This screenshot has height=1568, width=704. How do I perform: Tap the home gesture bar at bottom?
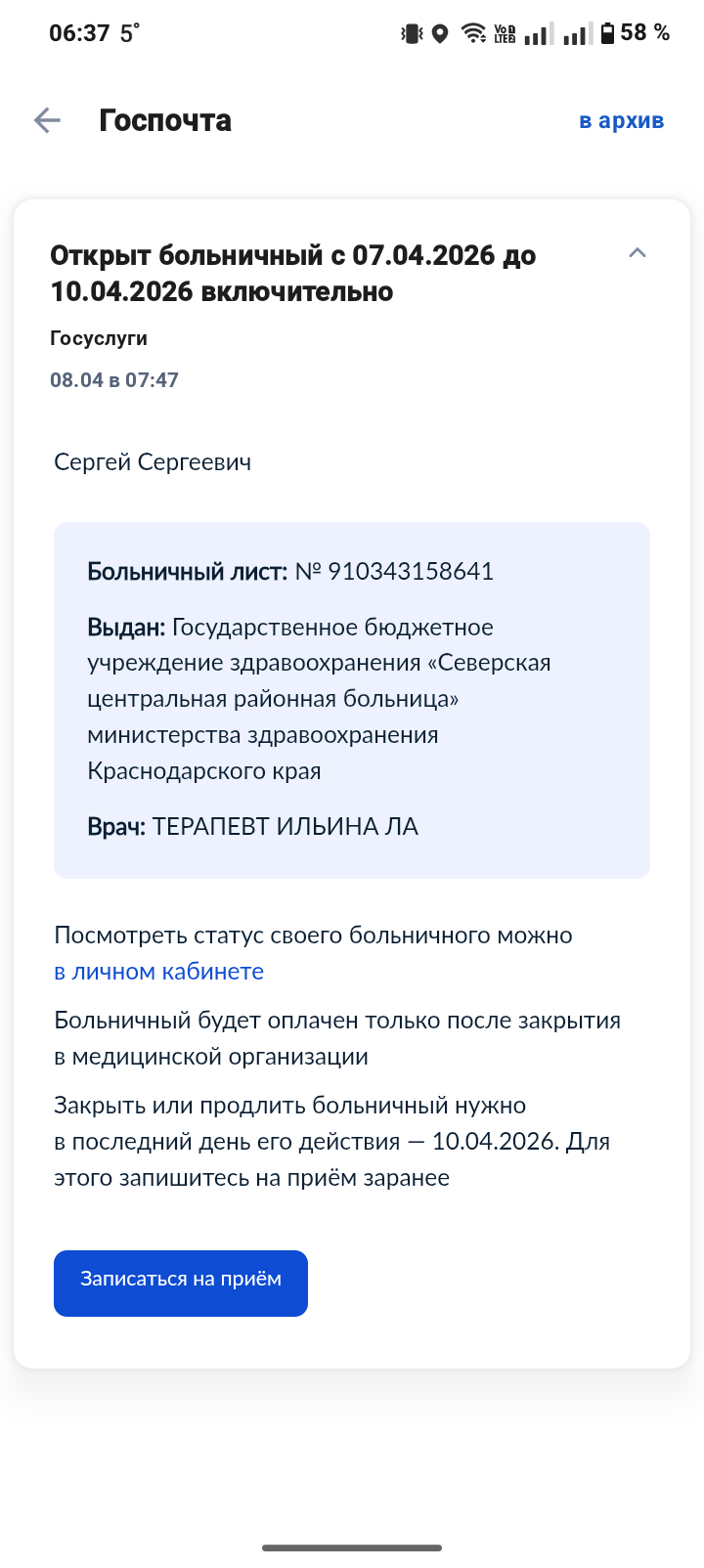click(352, 1547)
